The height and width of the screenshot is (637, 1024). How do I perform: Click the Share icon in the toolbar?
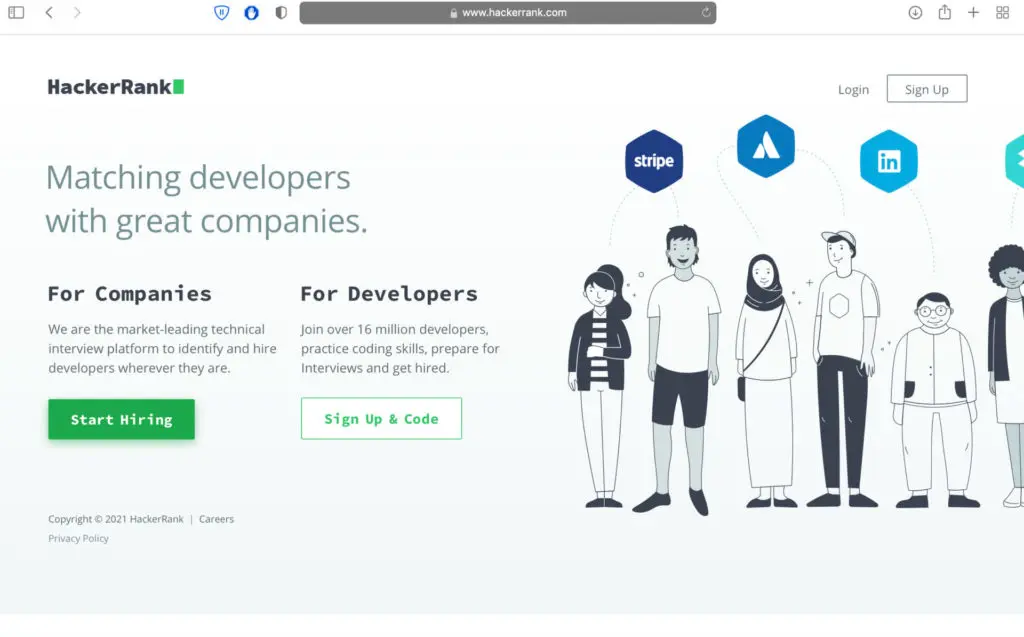point(943,12)
